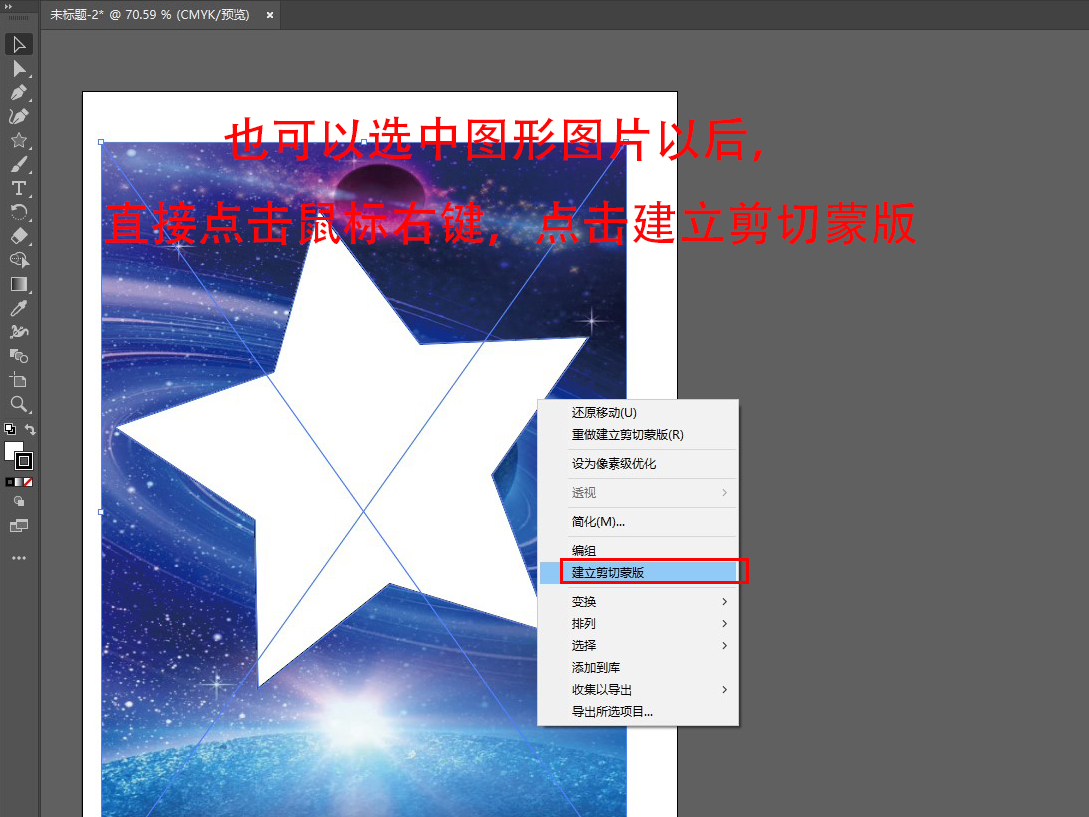This screenshot has height=817, width=1089.
Task: Click 导出所选项目... option
Action: [x=612, y=712]
